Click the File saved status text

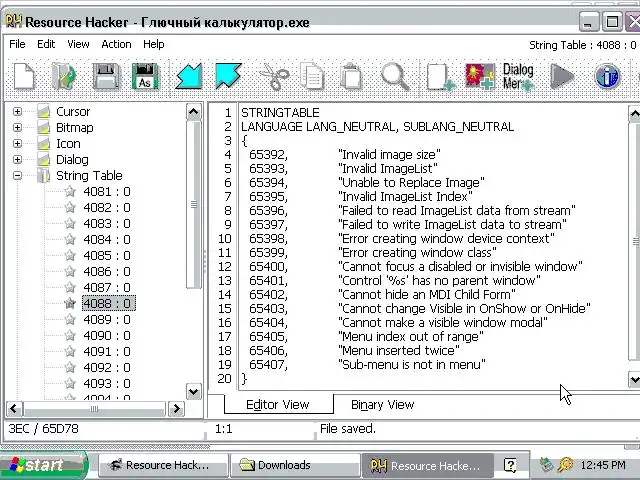[x=347, y=429]
